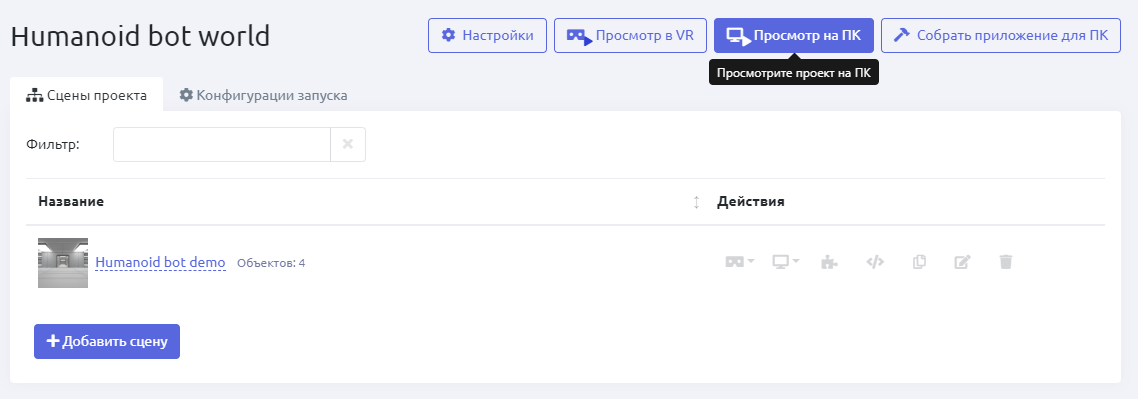The width and height of the screenshot is (1138, 399).
Task: Duplicate the Humanoid bot demo scene
Action: point(919,262)
